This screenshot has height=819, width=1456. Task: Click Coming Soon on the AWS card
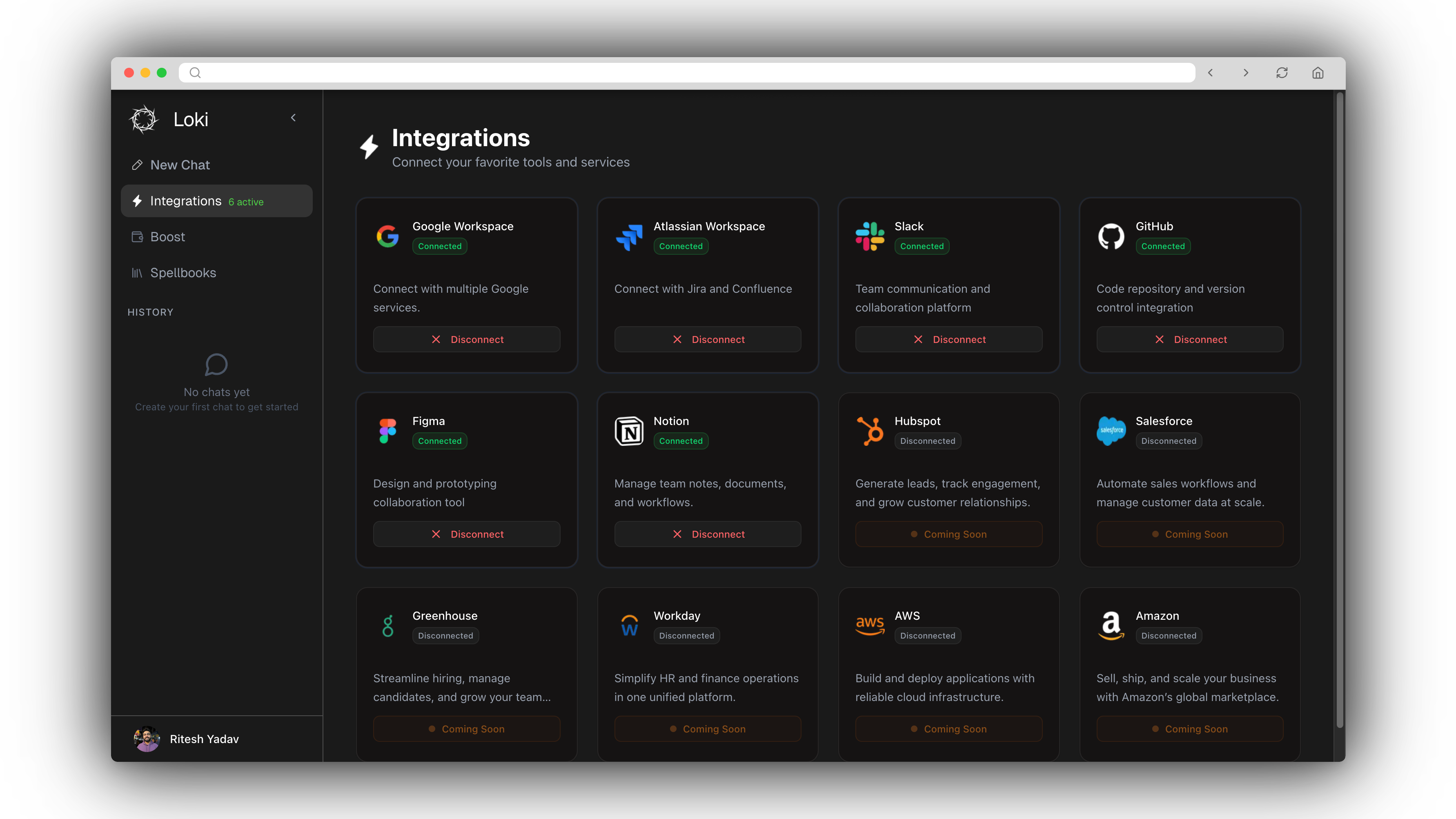tap(948, 729)
